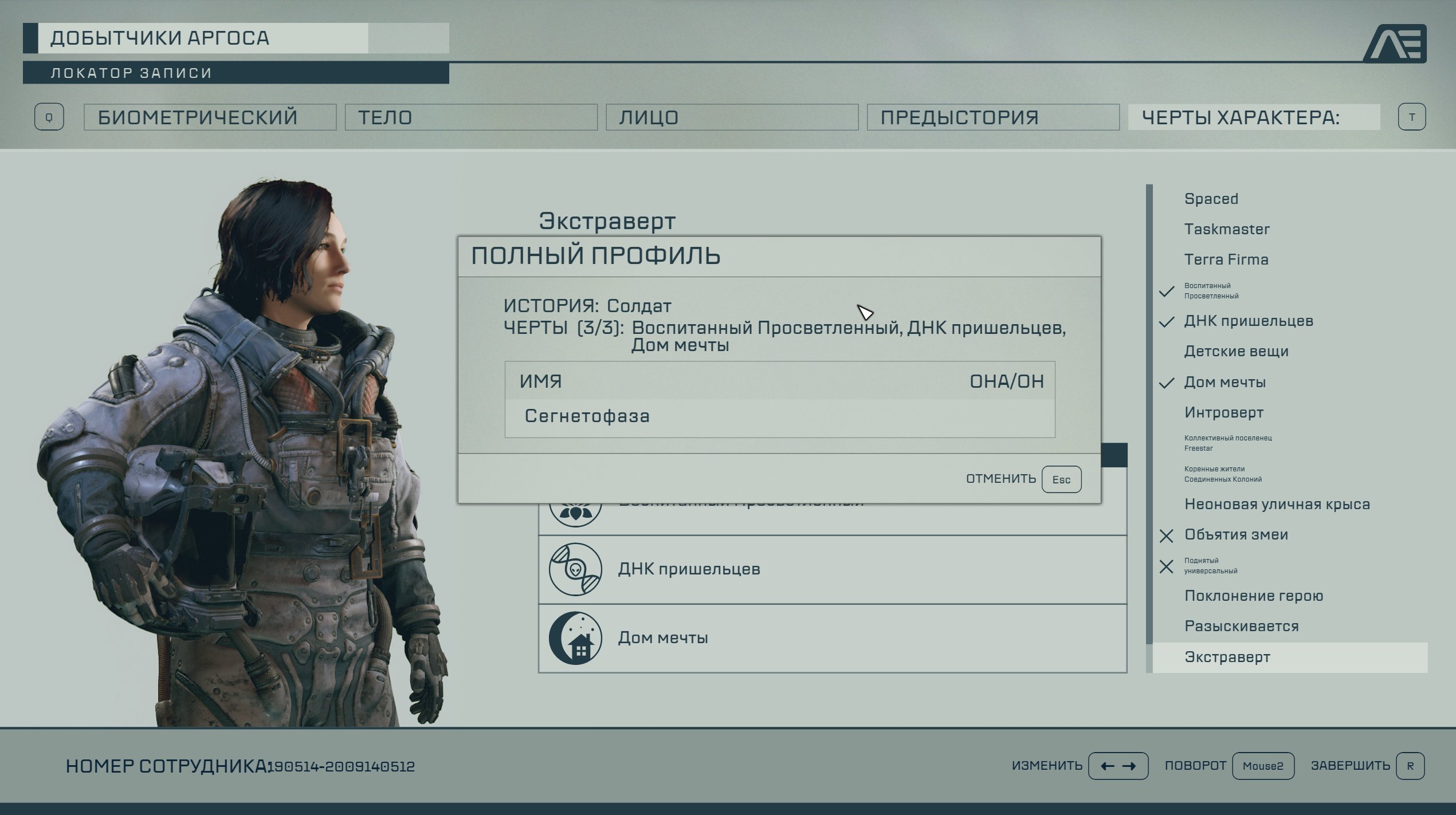Click the БИОМЕТРИЧЕСКИЙ tab
Viewport: 1456px width, 815px height.
[198, 118]
